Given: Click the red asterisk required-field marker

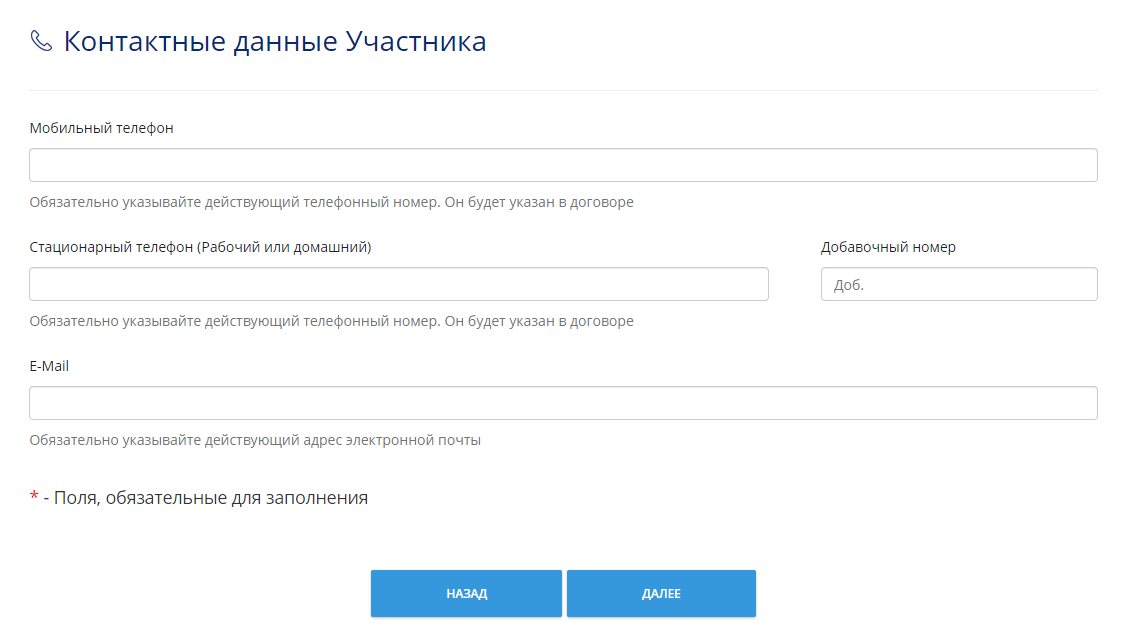Looking at the screenshot, I should 33,497.
